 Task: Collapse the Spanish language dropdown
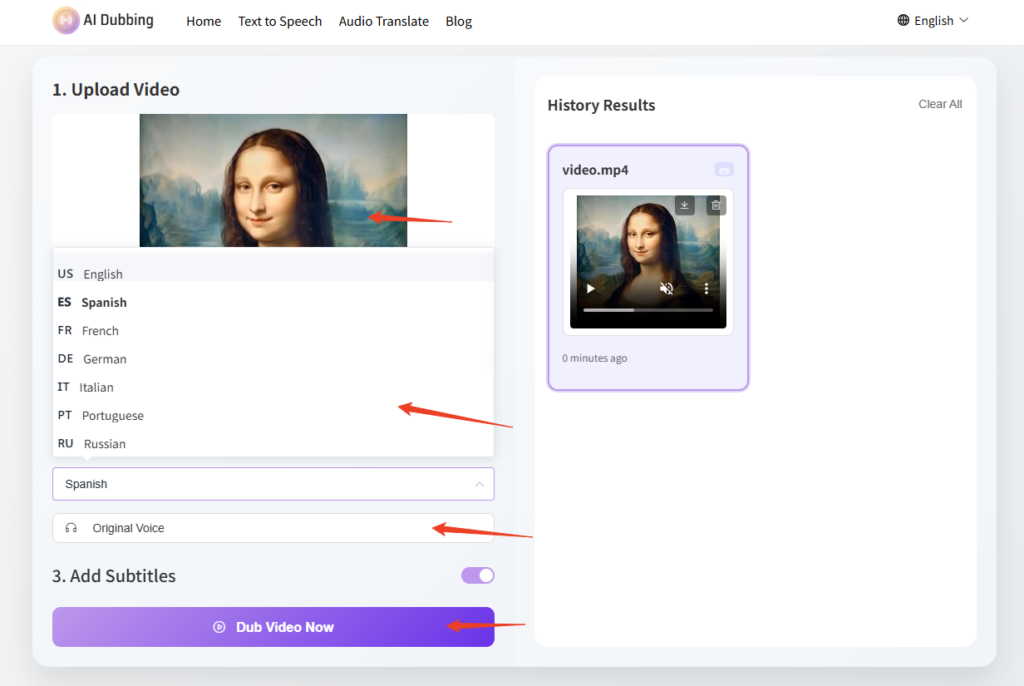tap(478, 484)
